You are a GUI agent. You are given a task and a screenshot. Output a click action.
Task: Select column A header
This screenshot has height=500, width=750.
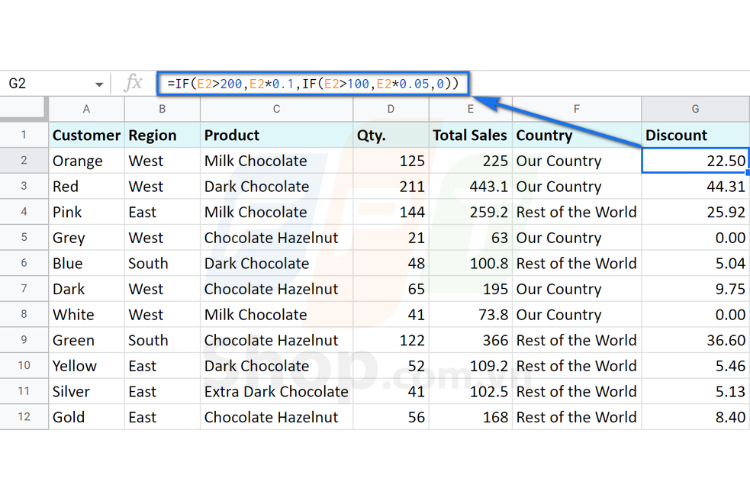(x=87, y=109)
